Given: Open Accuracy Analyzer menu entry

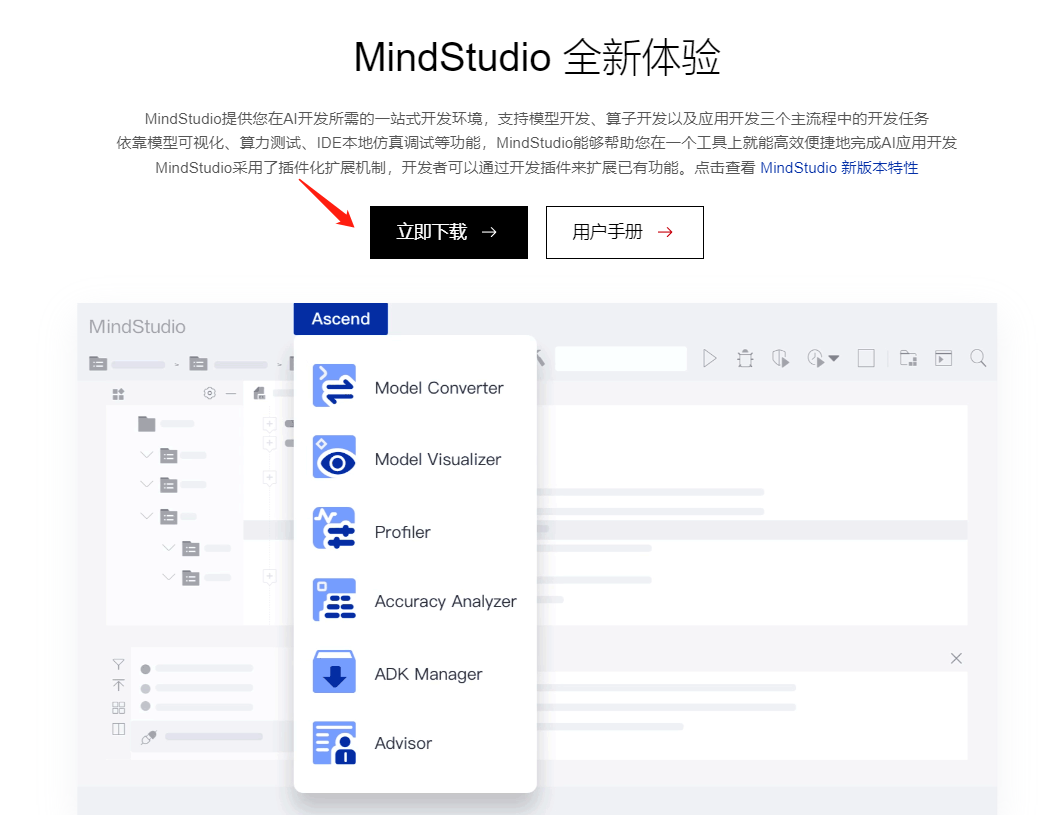Looking at the screenshot, I should 445,601.
